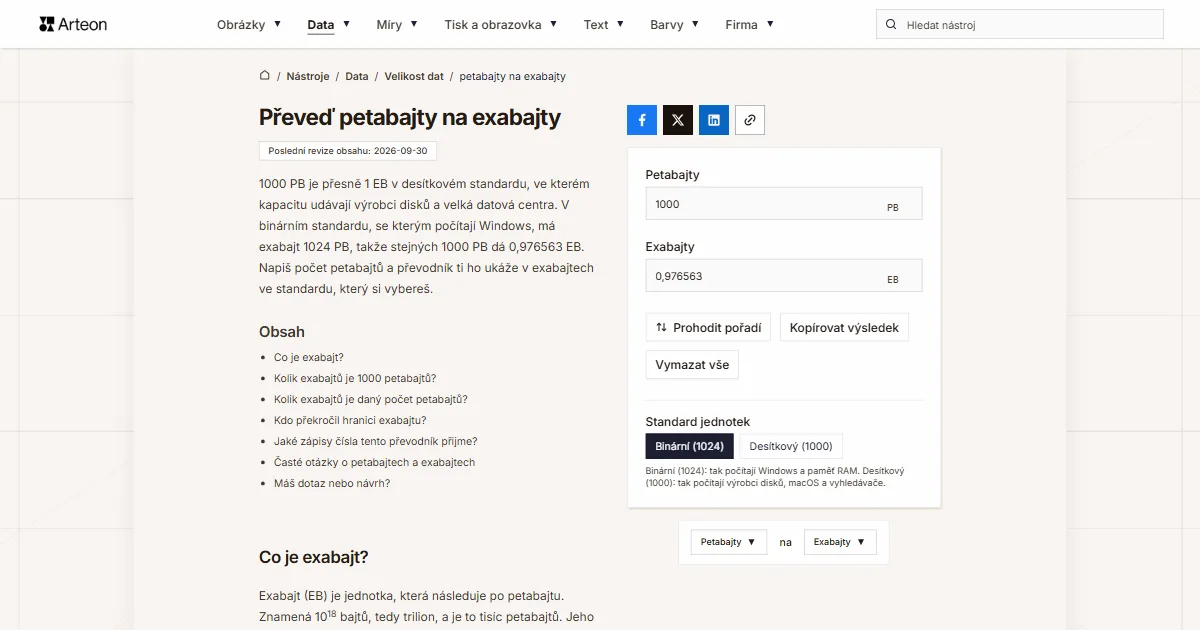Click the Arteon logo
The height and width of the screenshot is (630, 1200).
click(x=73, y=24)
